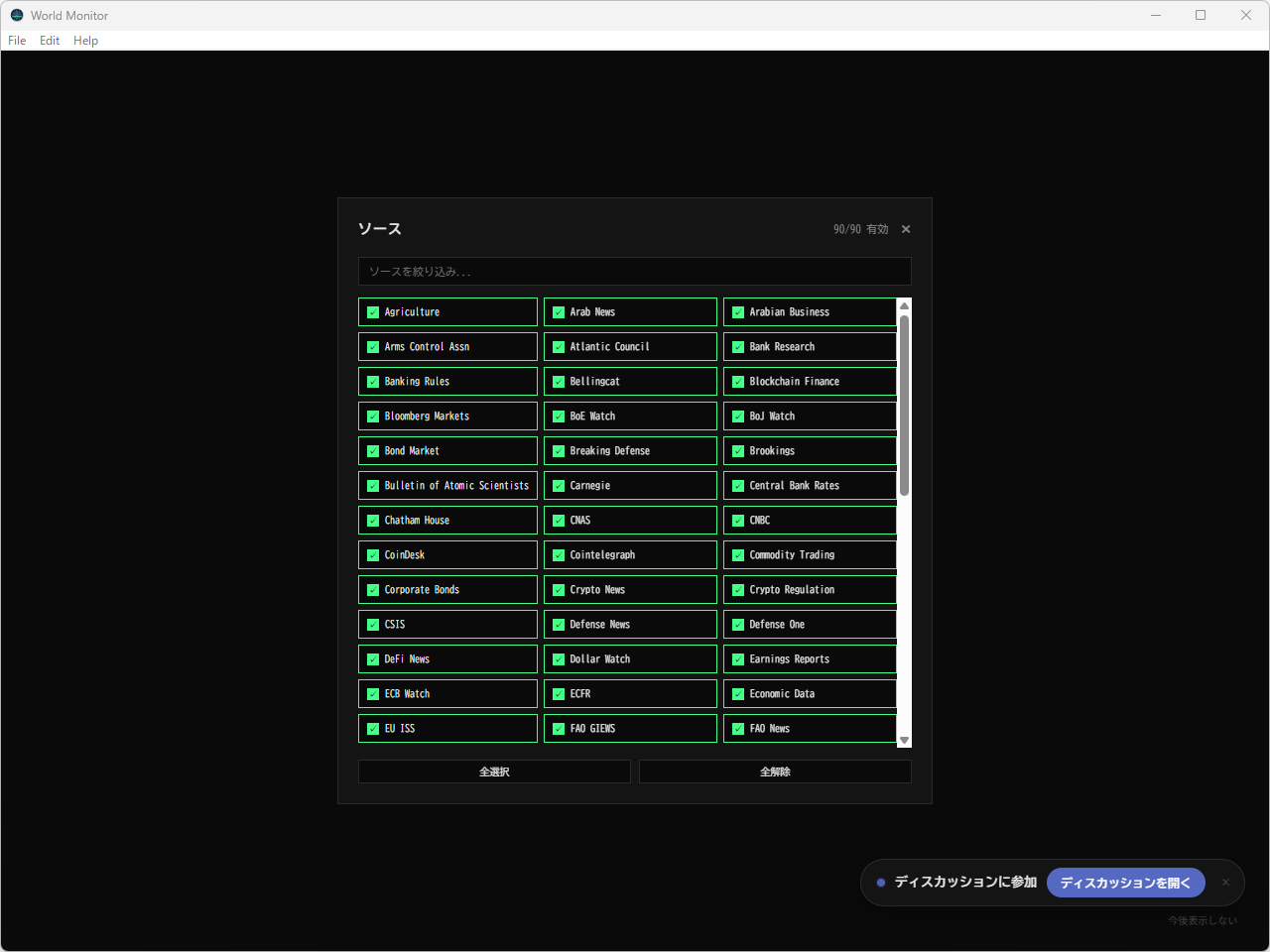Select the Blockchain Finance source

[810, 382]
